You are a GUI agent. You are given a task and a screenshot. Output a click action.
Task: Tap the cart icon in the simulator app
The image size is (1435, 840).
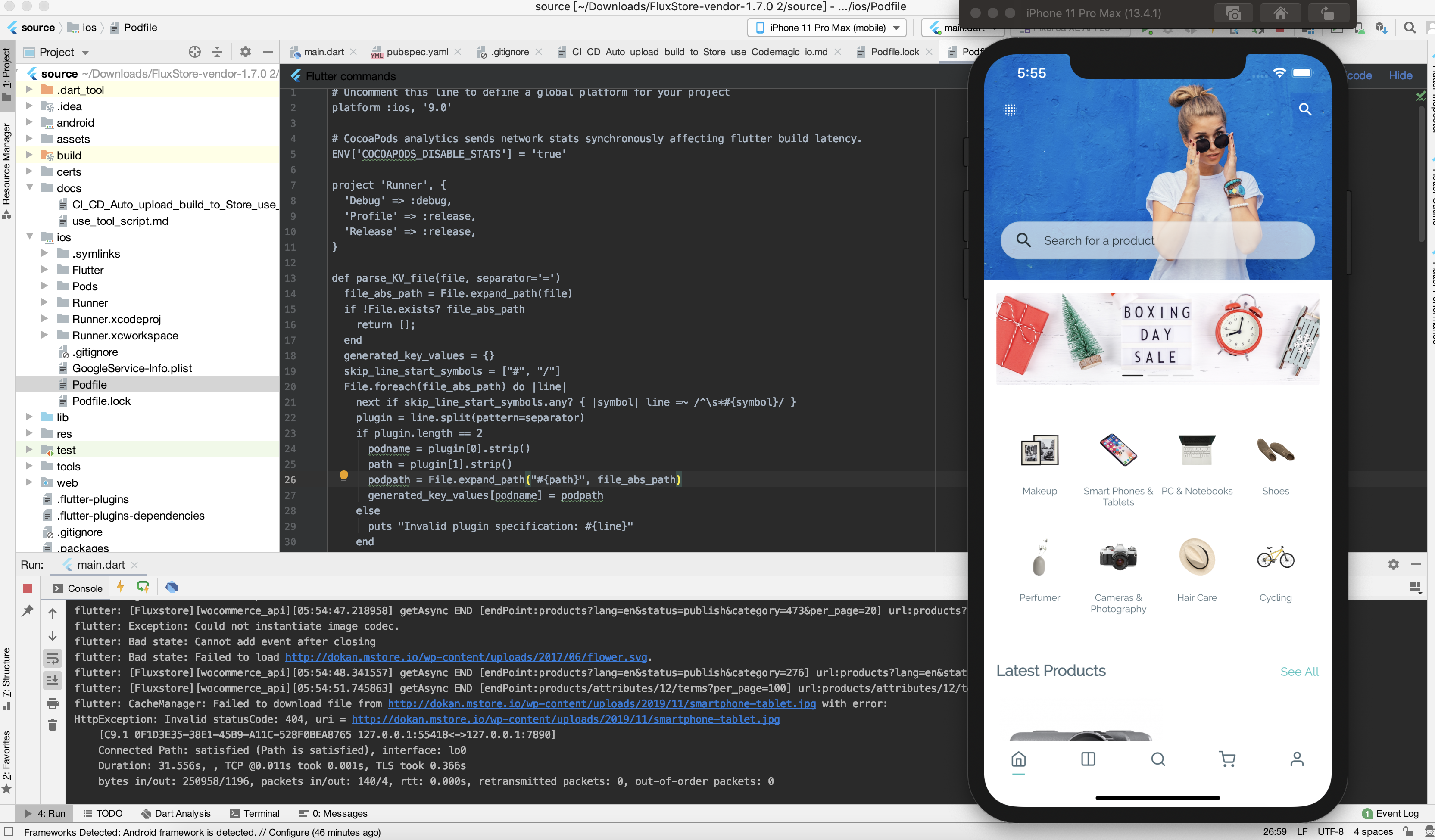(x=1227, y=759)
